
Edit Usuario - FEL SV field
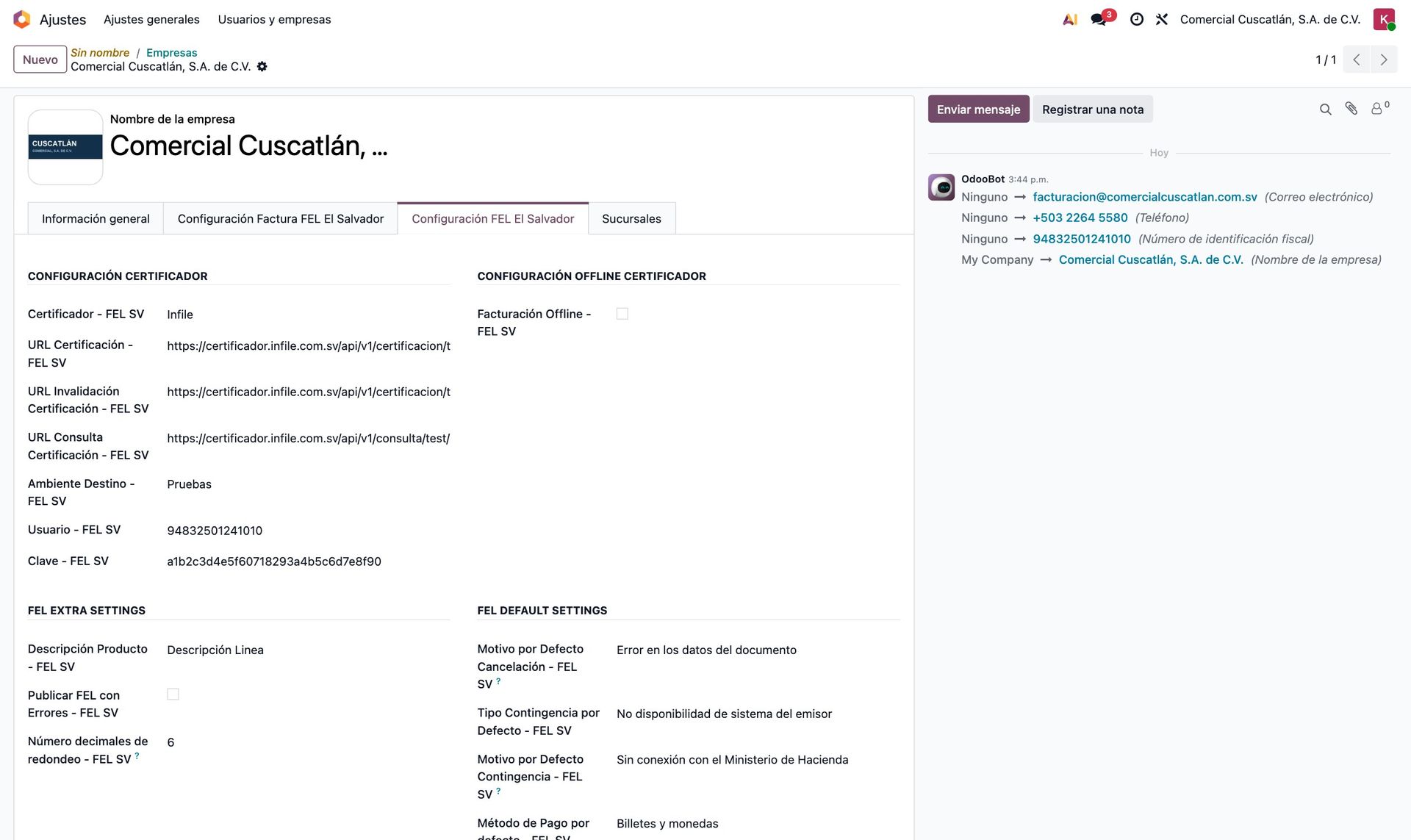click(x=309, y=531)
